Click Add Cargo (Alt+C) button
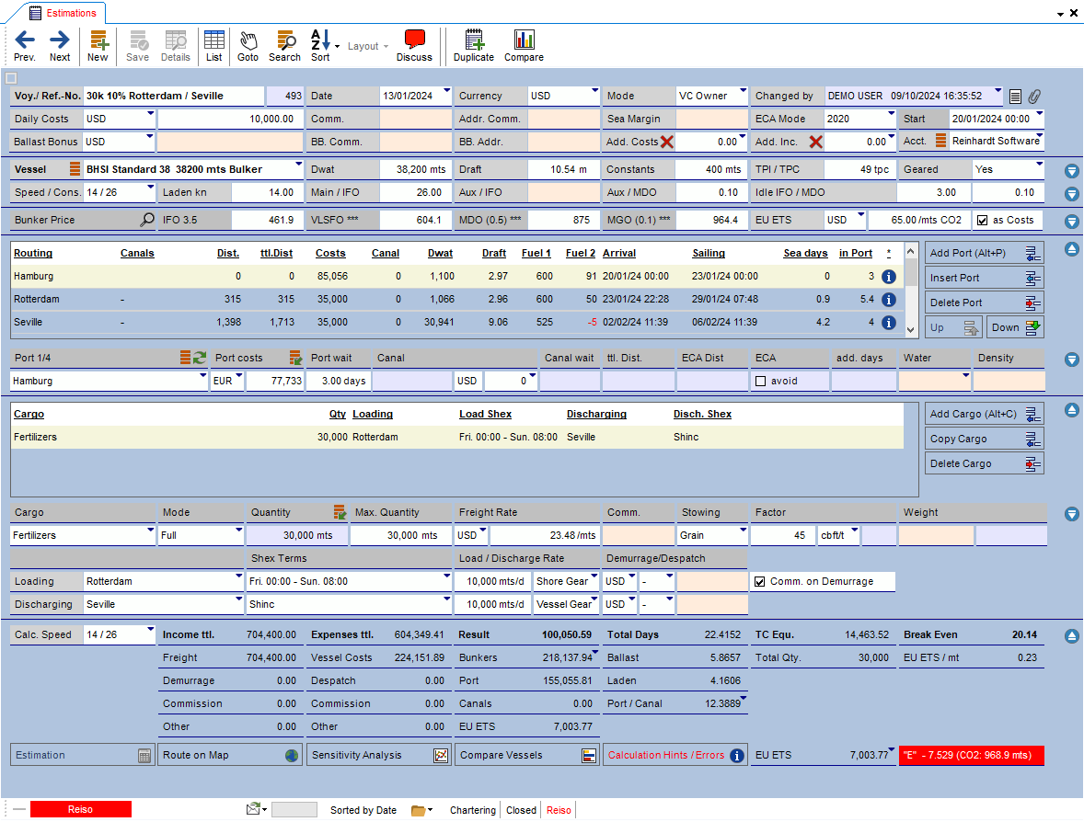 tap(984, 414)
